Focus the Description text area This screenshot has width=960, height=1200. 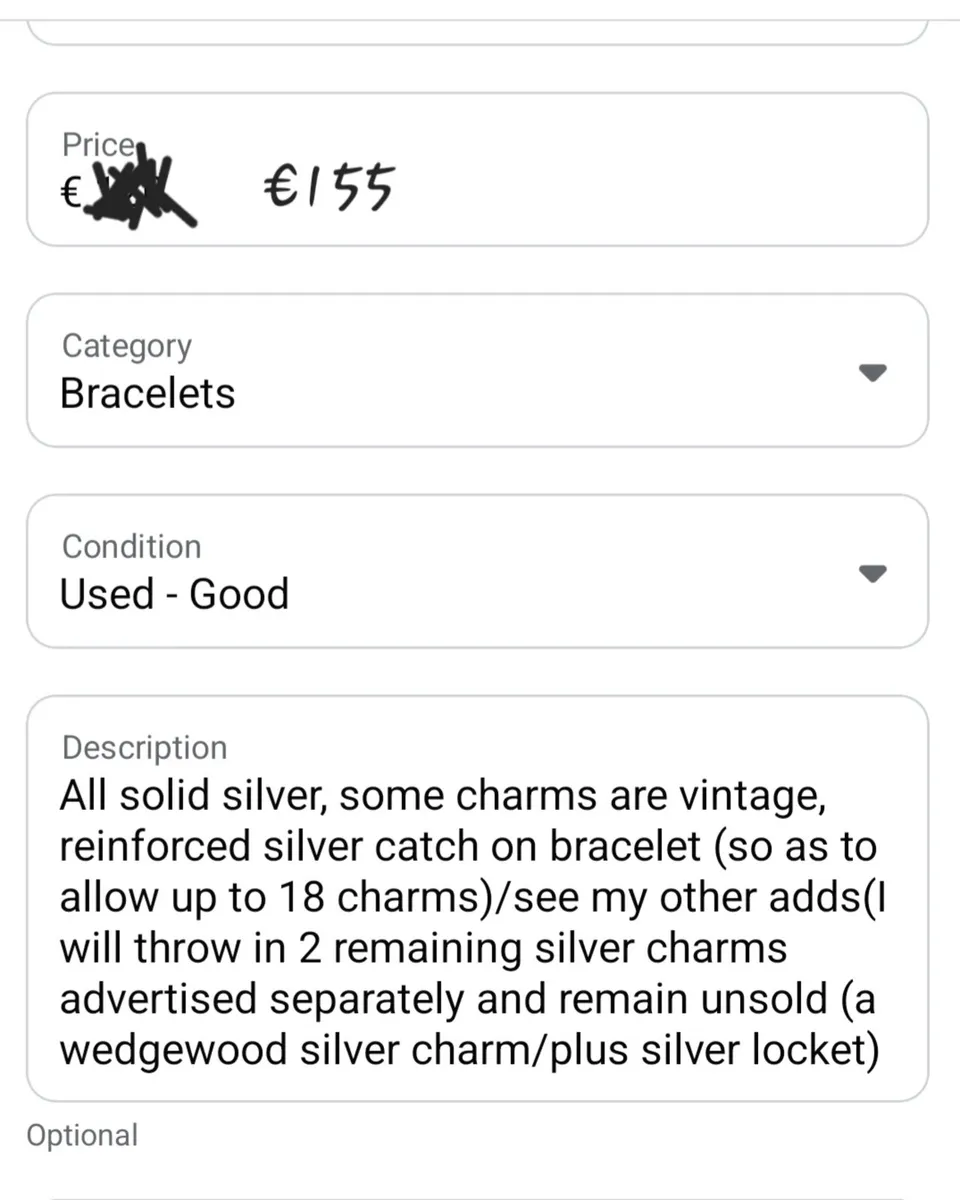tap(477, 900)
